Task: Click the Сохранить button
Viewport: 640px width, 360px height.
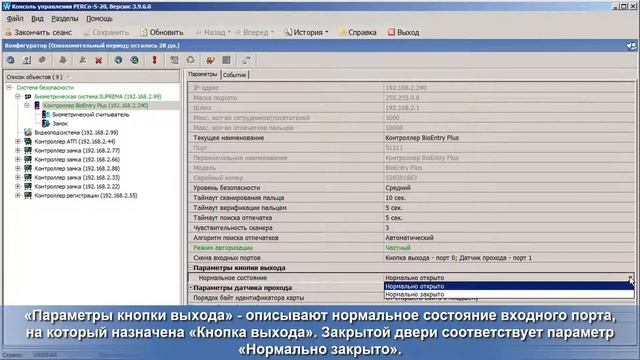Action: [106, 32]
